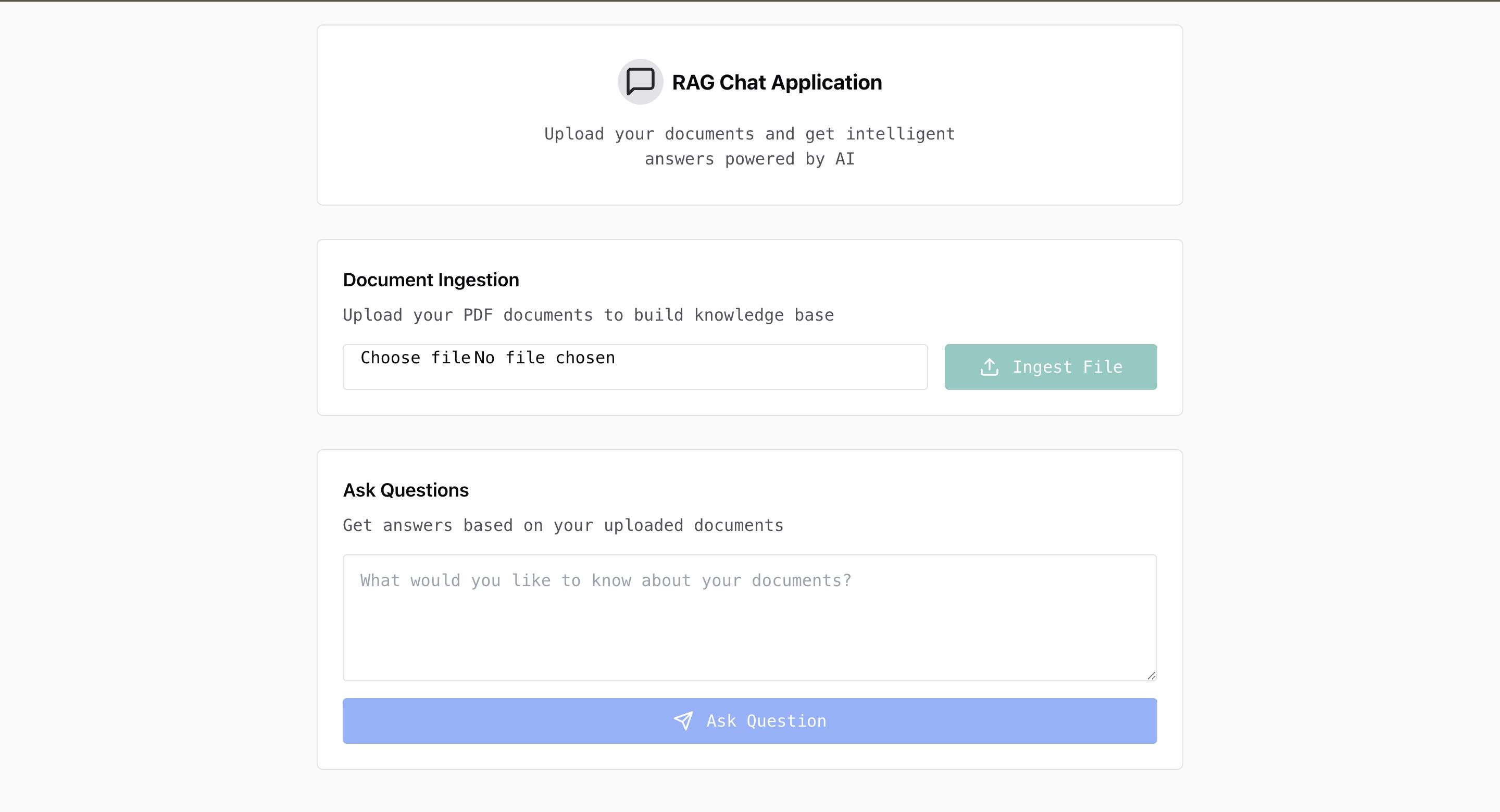1500x812 pixels.
Task: Click 'Get answers based on' description text
Action: pos(562,525)
